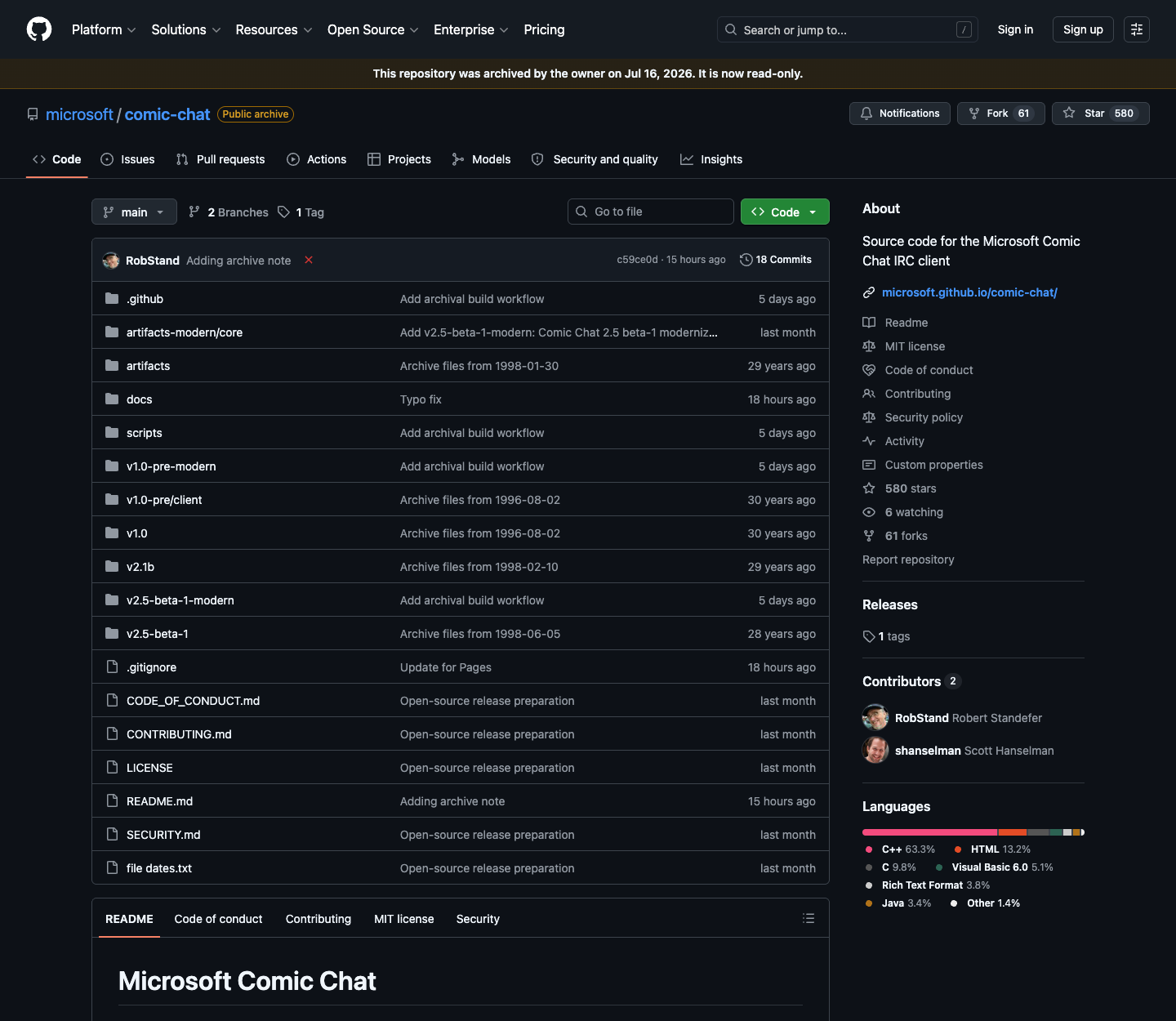Click the GitHub logo icon
This screenshot has height=1021, width=1176.
point(39,29)
